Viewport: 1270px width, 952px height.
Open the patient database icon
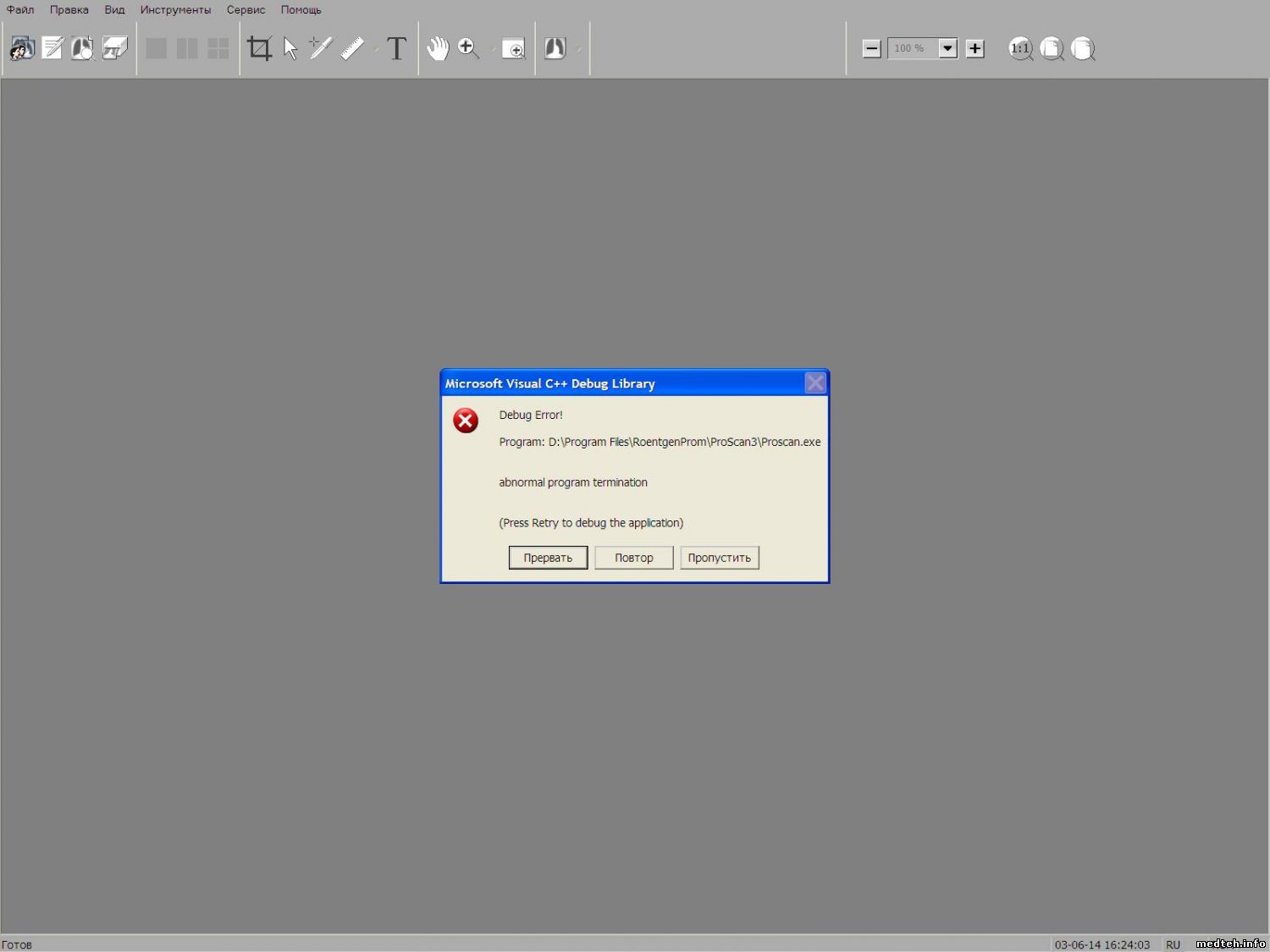click(x=22, y=48)
